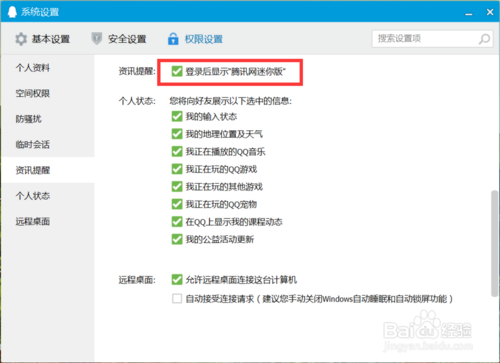Minimize the 系统设置 window
The image size is (500, 363).
click(x=469, y=13)
